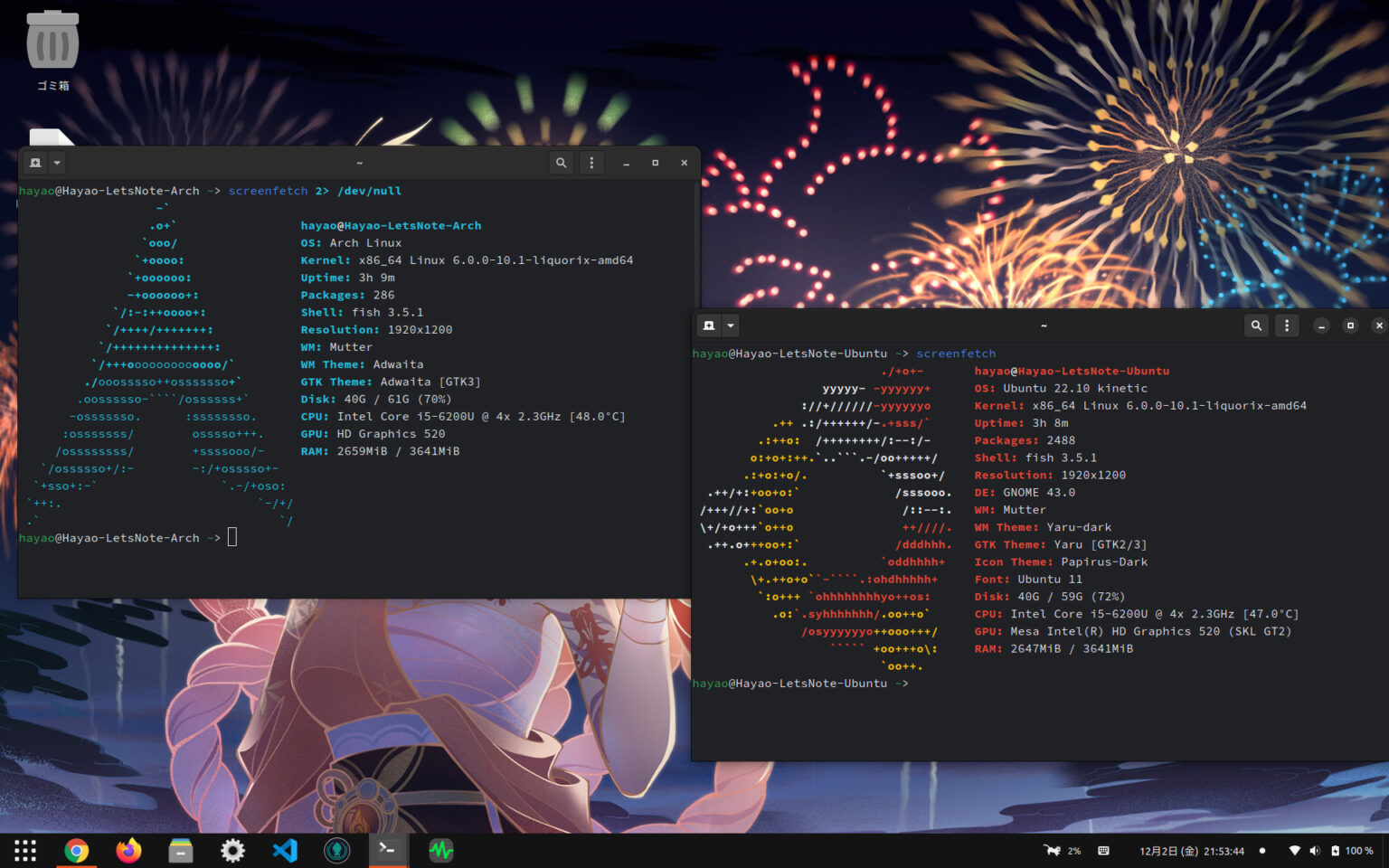Image resolution: width=1389 pixels, height=868 pixels.
Task: Maximize the Arch terminal window
Action: tap(655, 163)
